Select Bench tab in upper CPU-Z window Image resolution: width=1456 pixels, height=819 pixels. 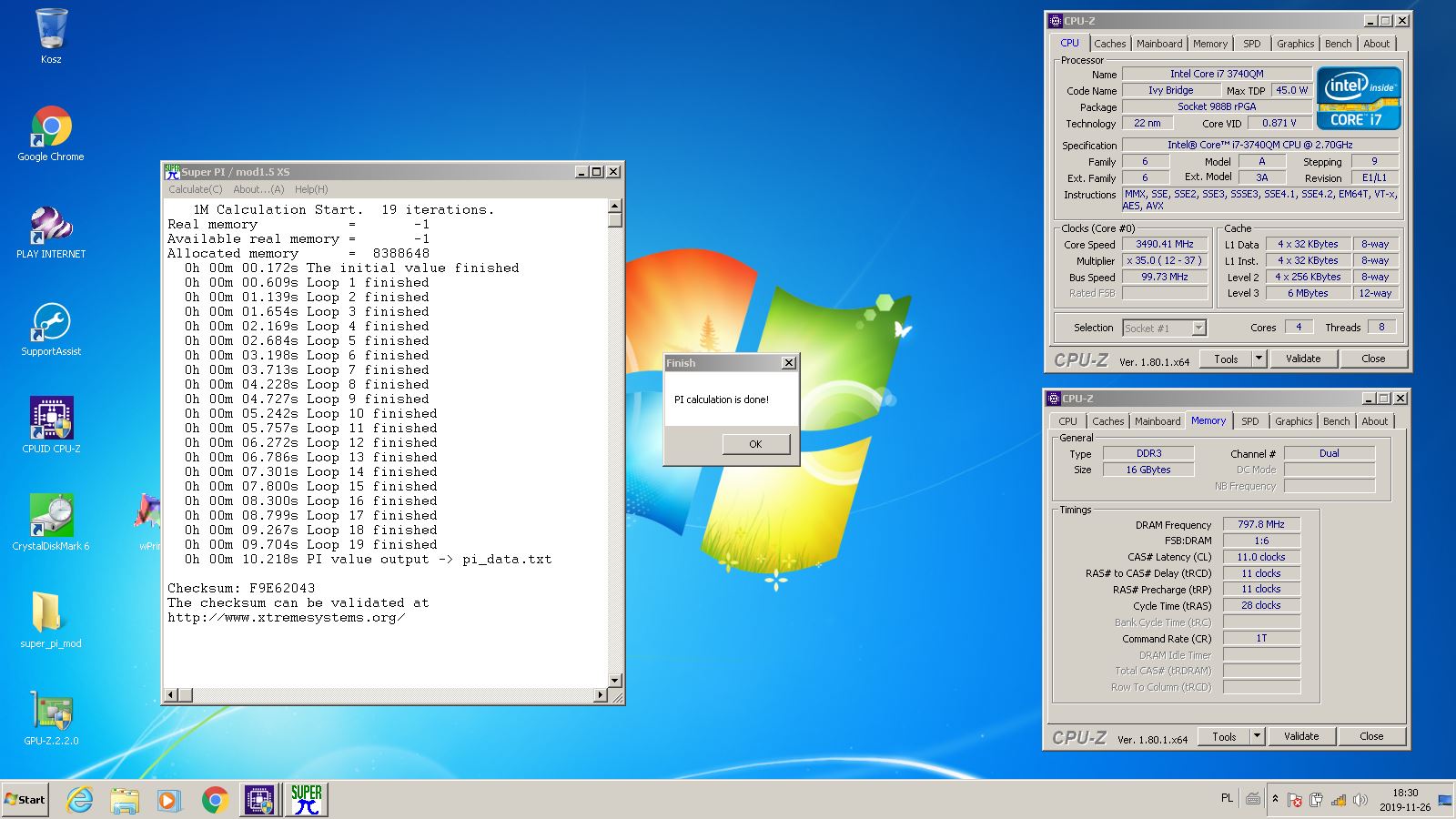tap(1338, 44)
